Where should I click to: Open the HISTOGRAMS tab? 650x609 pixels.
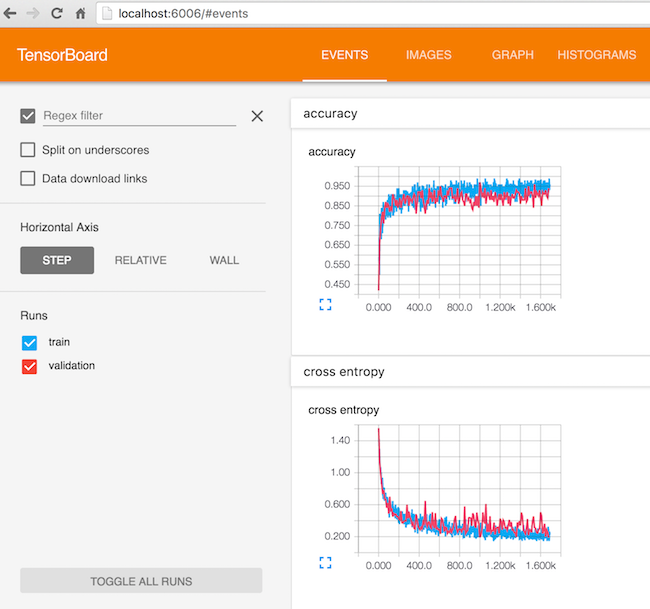click(597, 55)
